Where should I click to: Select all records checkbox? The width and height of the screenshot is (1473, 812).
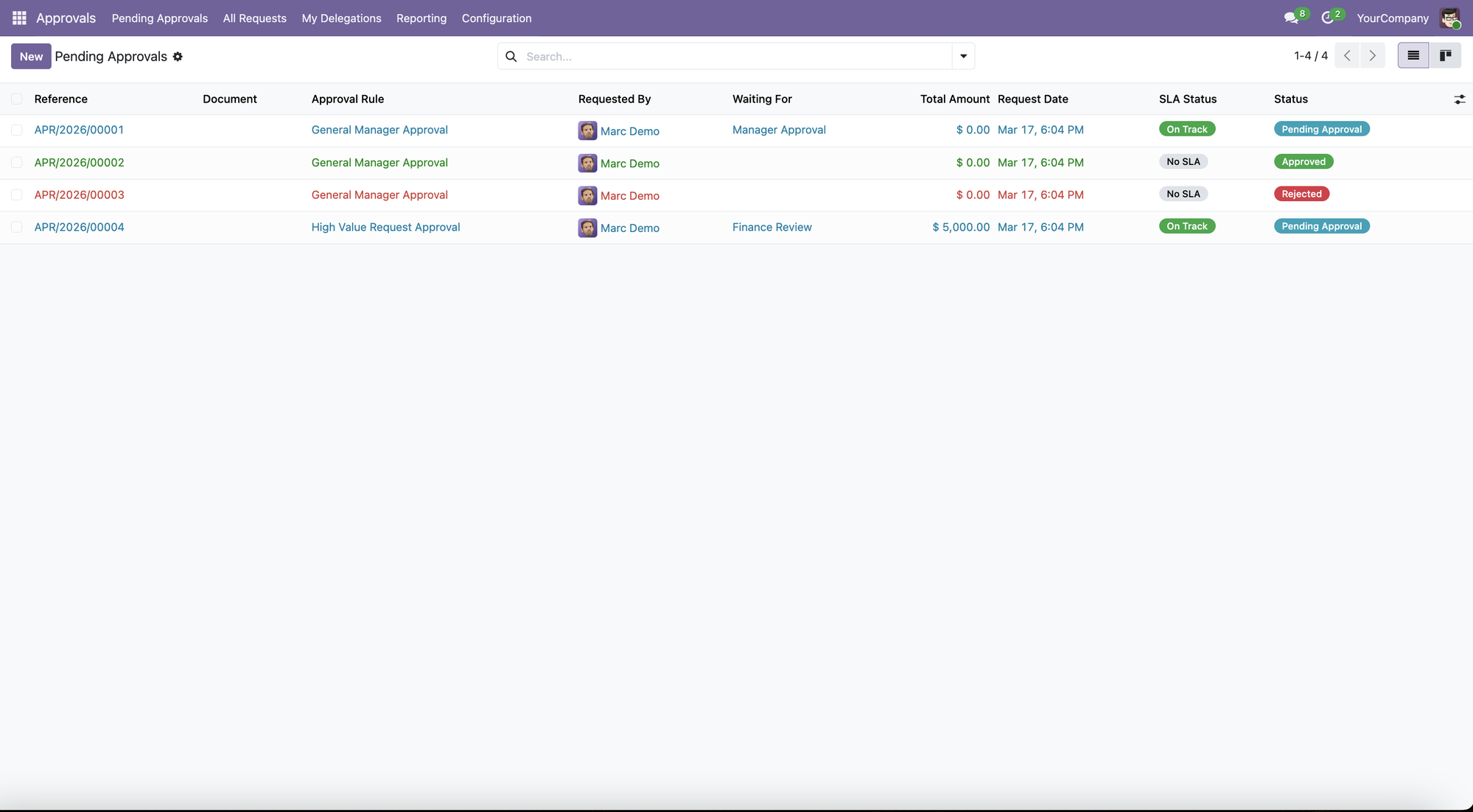[16, 98]
